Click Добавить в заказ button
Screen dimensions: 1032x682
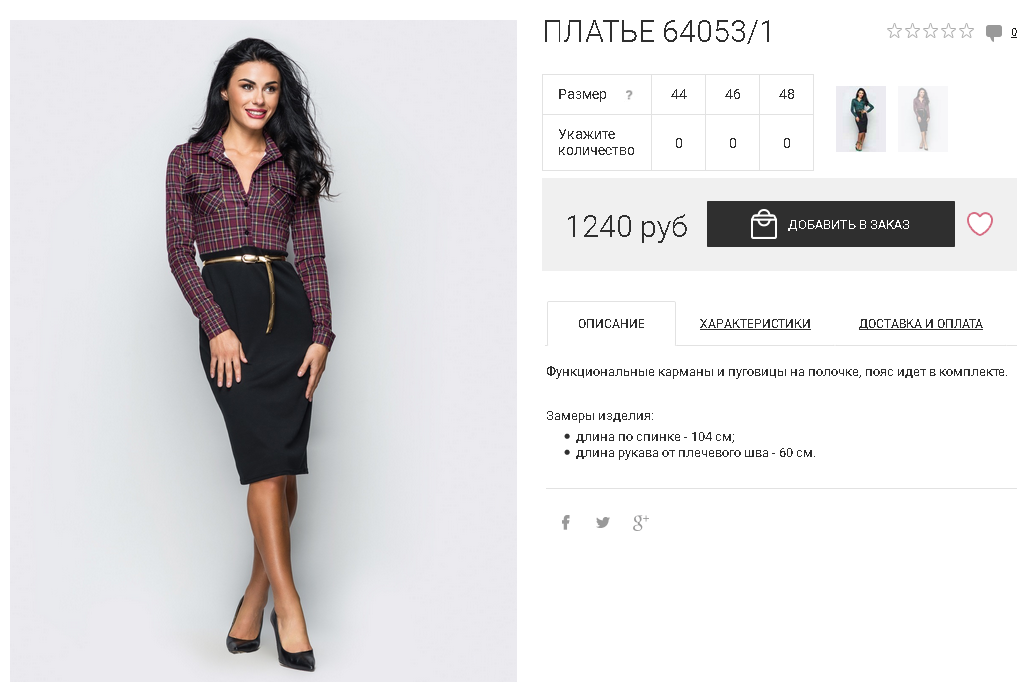pyautogui.click(x=831, y=224)
